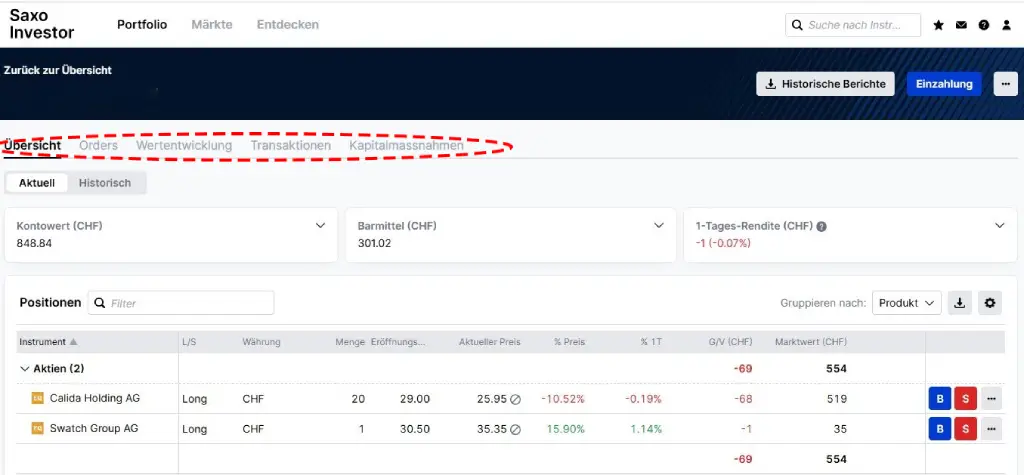Click the header three-dot more options button

pos(1006,84)
